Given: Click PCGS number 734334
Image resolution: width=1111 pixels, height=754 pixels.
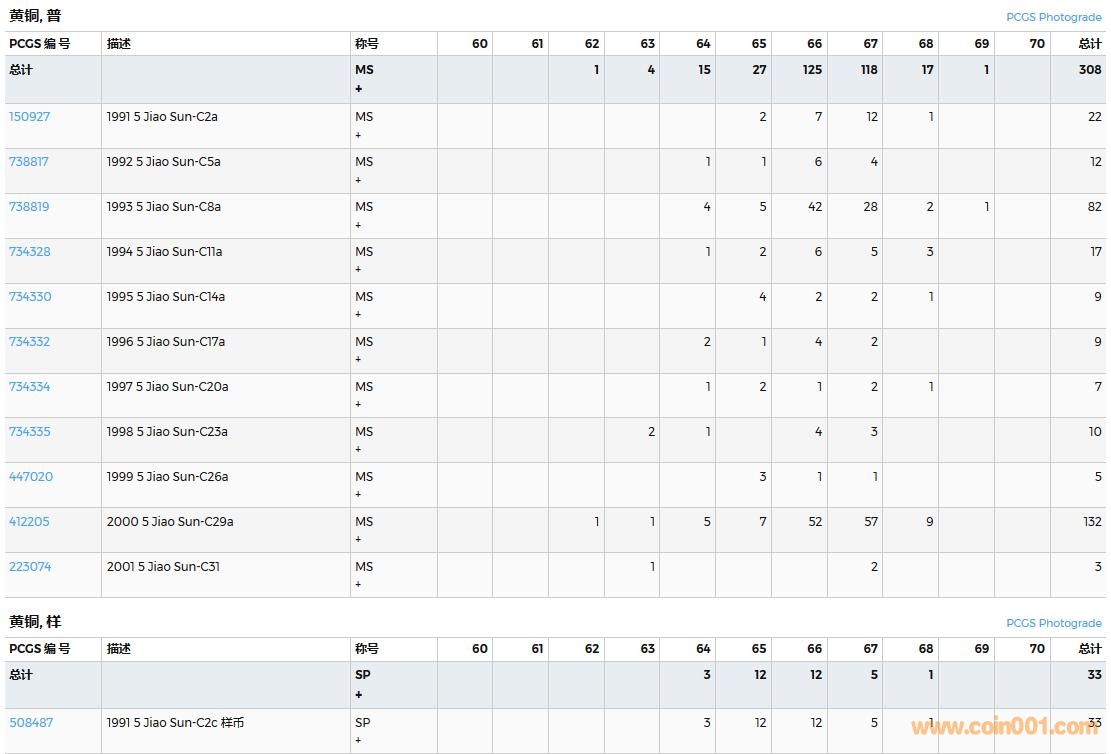Looking at the screenshot, I should pyautogui.click(x=29, y=387).
